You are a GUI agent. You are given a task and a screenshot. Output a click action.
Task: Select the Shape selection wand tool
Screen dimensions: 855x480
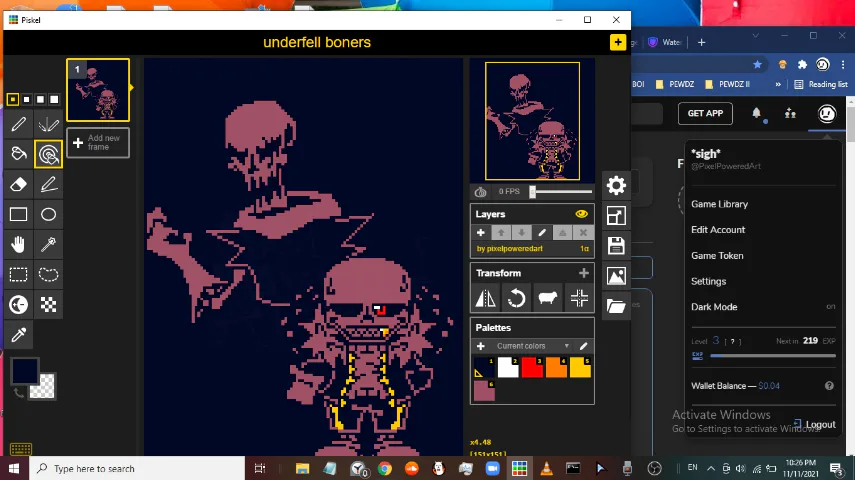tap(49, 244)
